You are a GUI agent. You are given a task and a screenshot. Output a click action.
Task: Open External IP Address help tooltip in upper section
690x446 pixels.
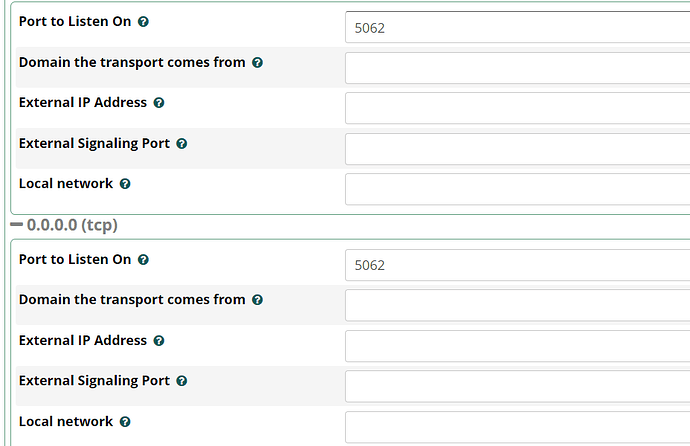point(159,103)
